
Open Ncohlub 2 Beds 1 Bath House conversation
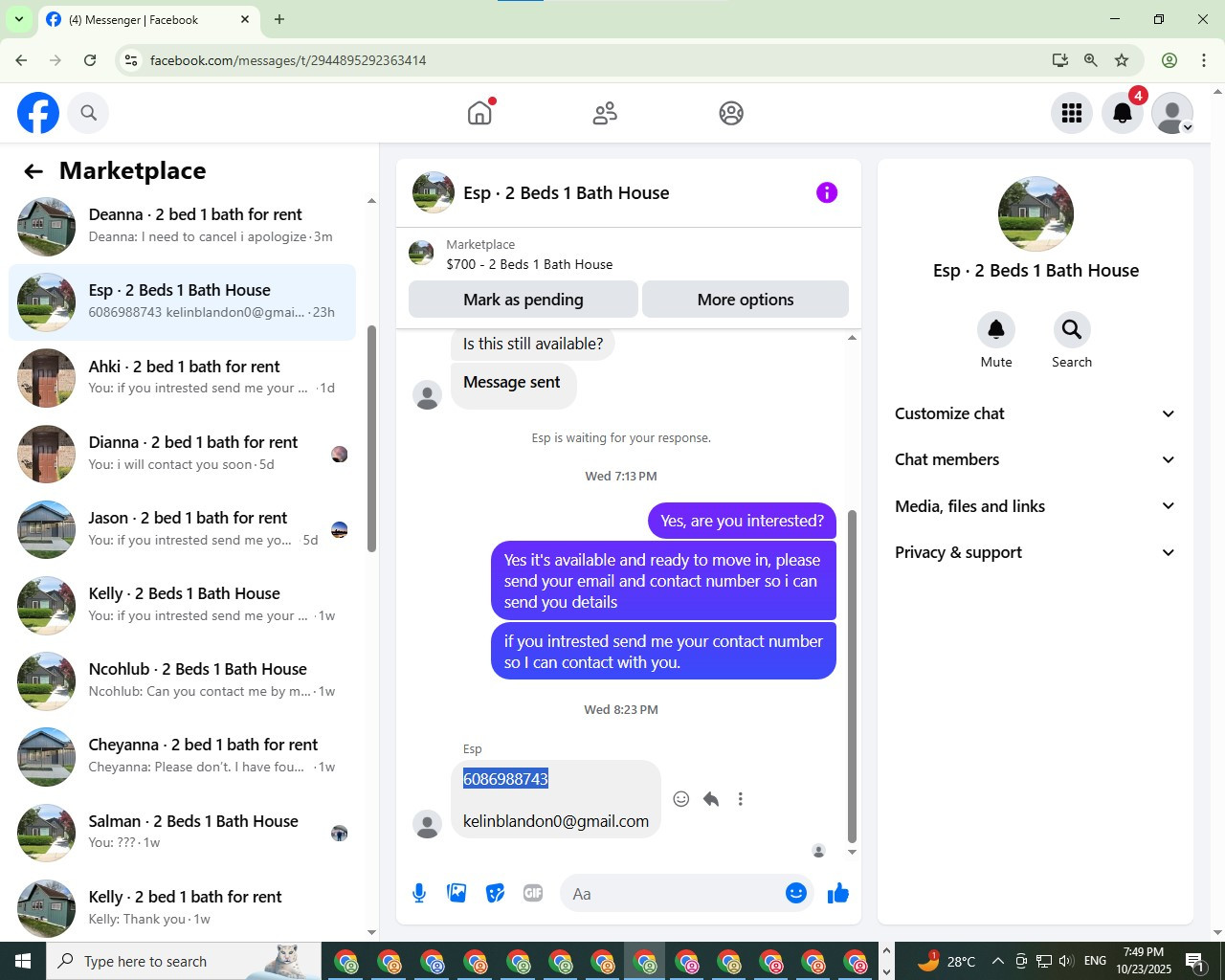(x=182, y=680)
